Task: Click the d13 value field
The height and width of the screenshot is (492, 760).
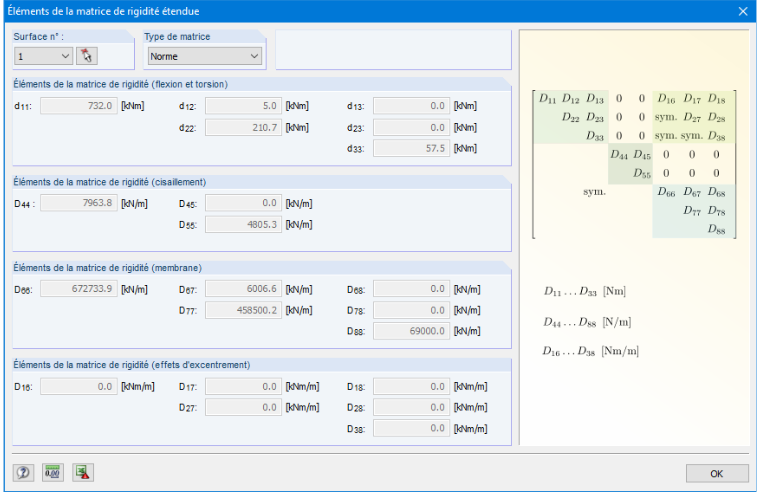Action: coord(412,106)
